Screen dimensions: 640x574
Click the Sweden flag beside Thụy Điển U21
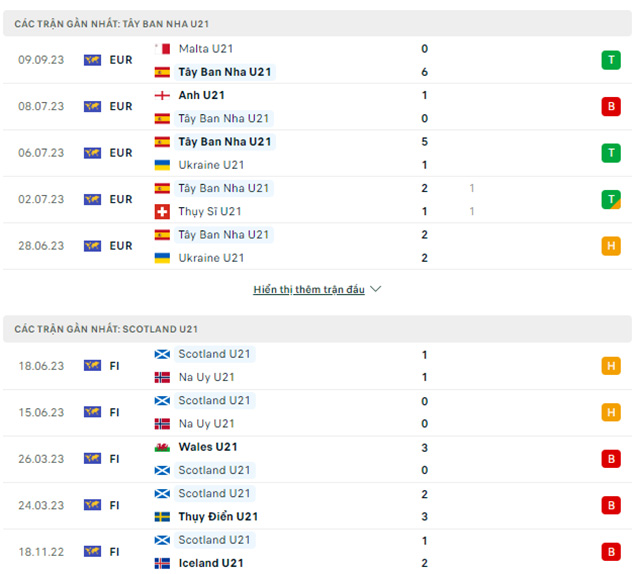(x=162, y=517)
